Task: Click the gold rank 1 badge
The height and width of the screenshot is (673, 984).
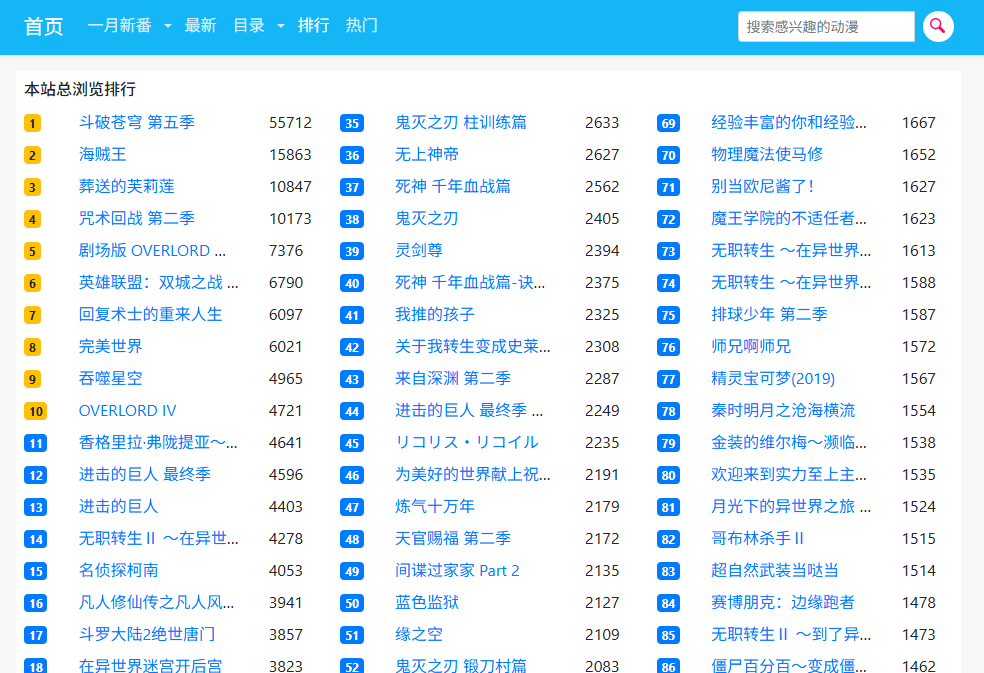Action: pyautogui.click(x=33, y=123)
